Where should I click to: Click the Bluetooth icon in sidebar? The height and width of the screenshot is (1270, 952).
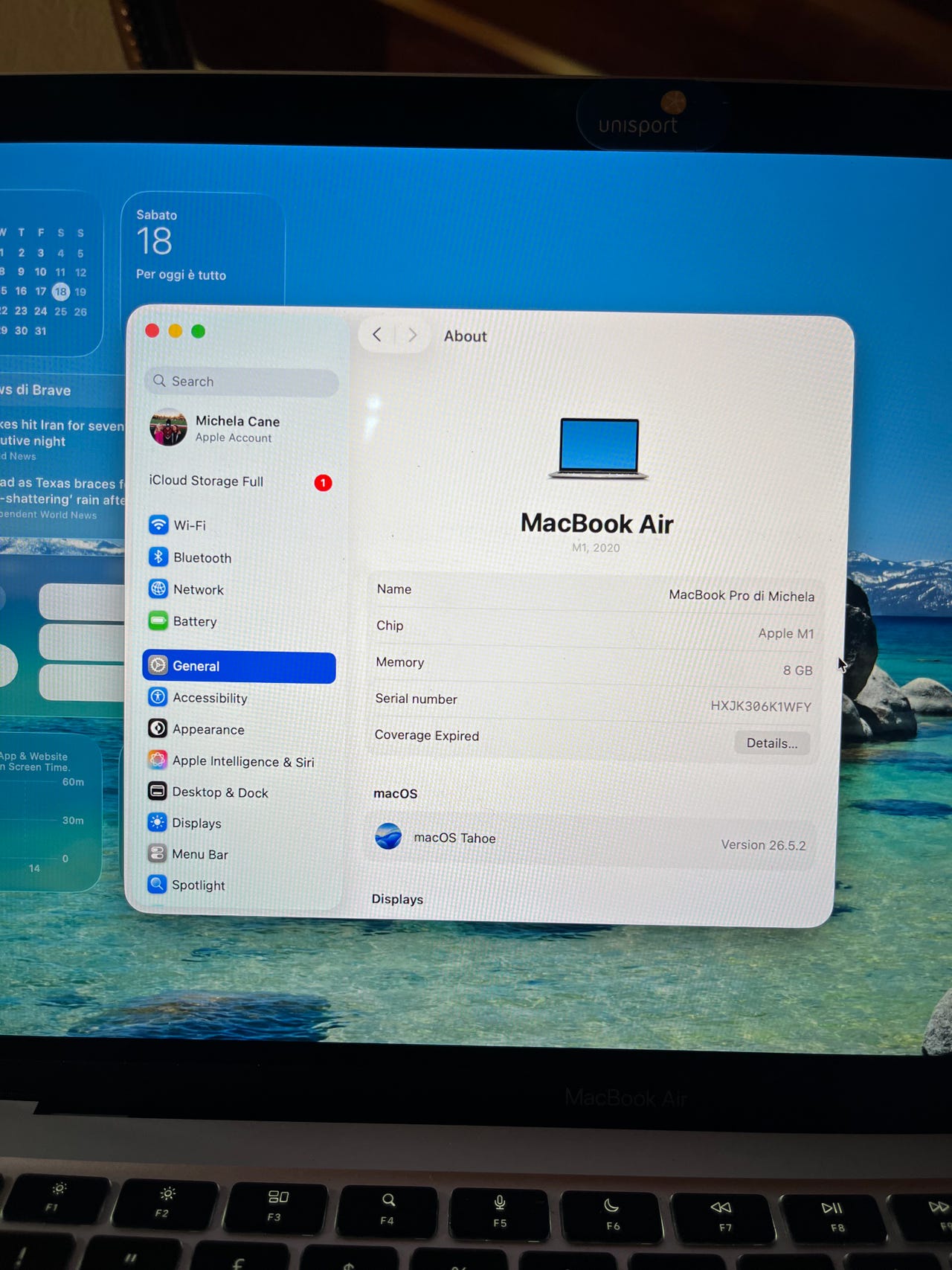(x=158, y=557)
